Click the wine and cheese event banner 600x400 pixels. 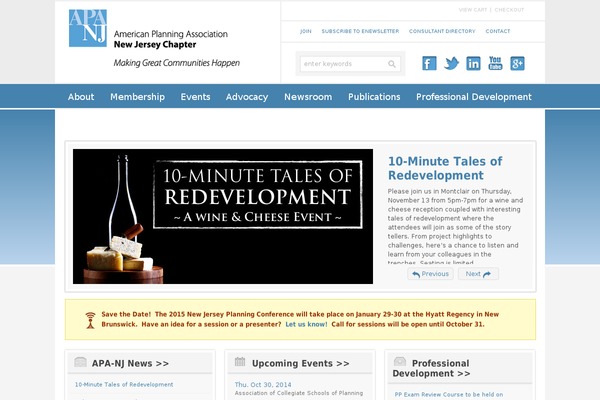[x=223, y=216]
